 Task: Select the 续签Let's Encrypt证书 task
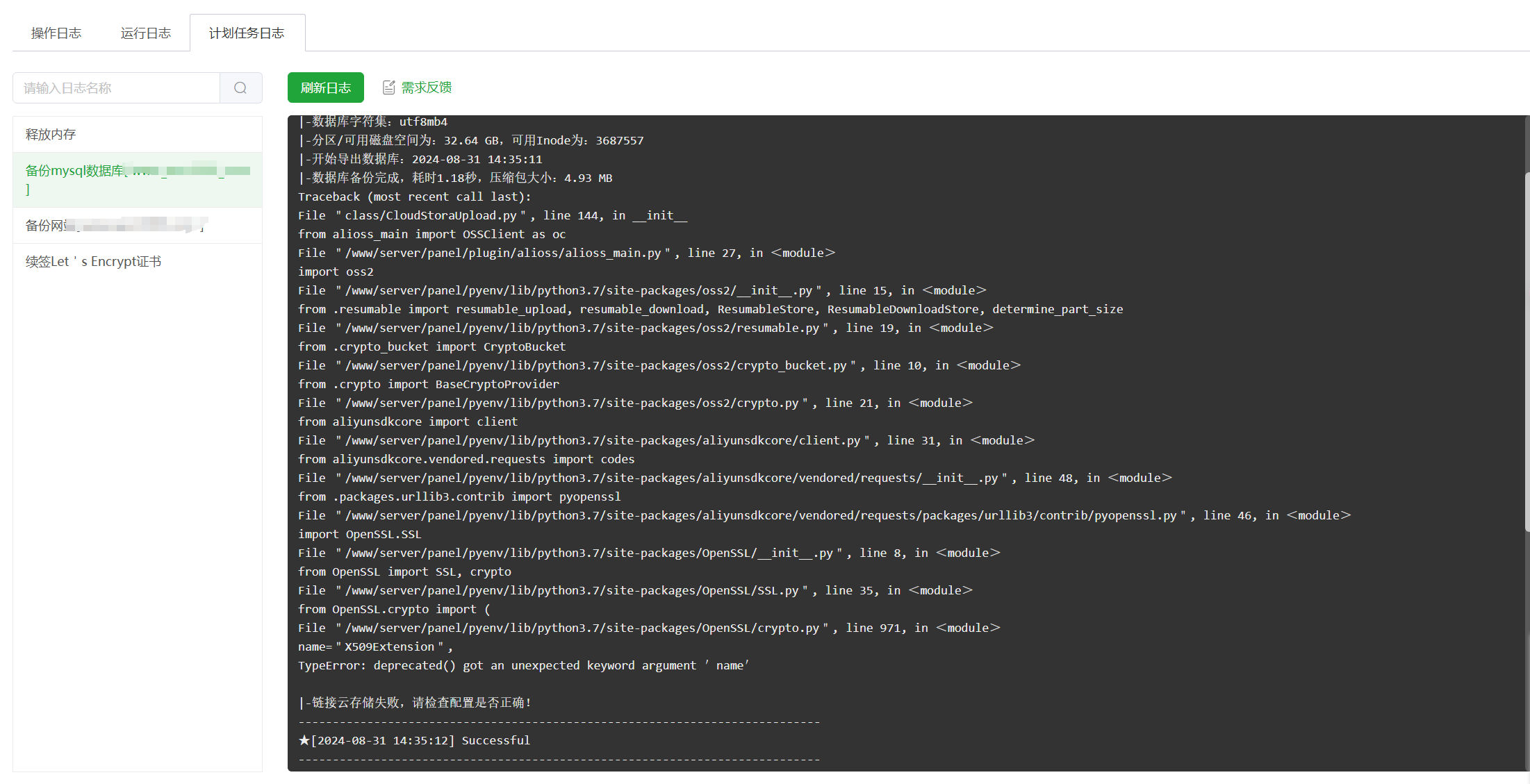[138, 262]
